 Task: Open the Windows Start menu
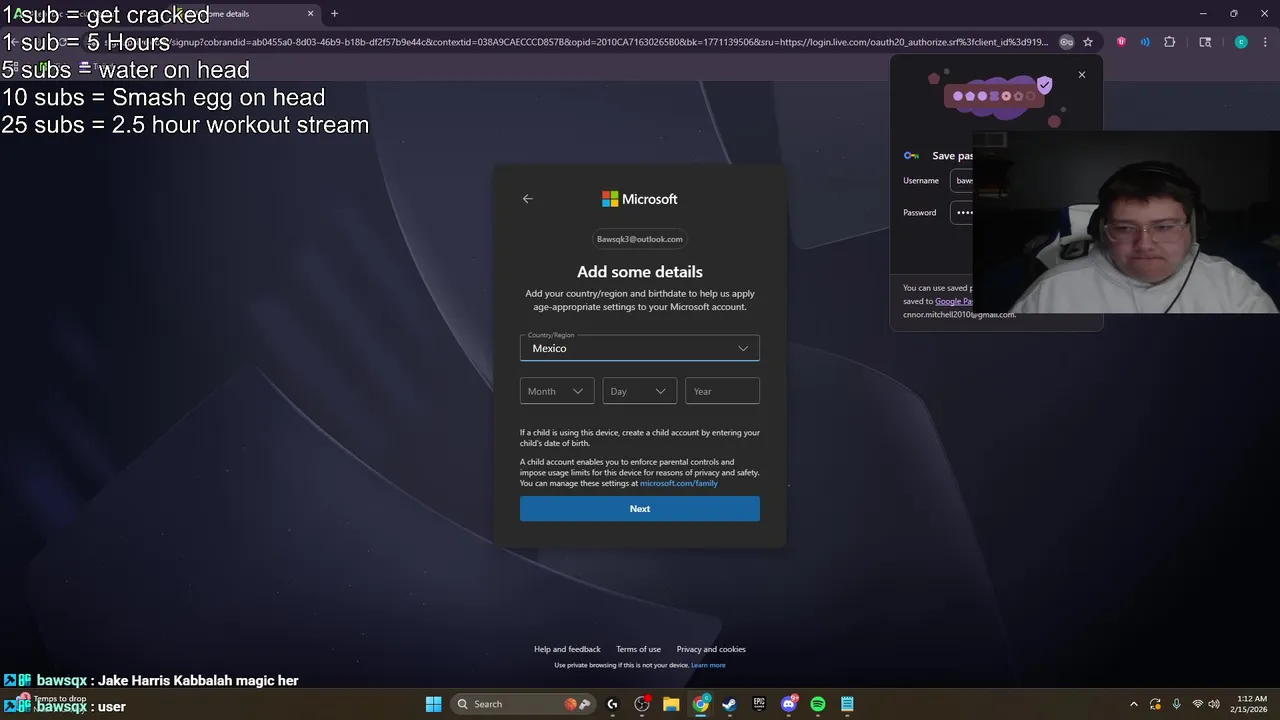click(x=433, y=704)
